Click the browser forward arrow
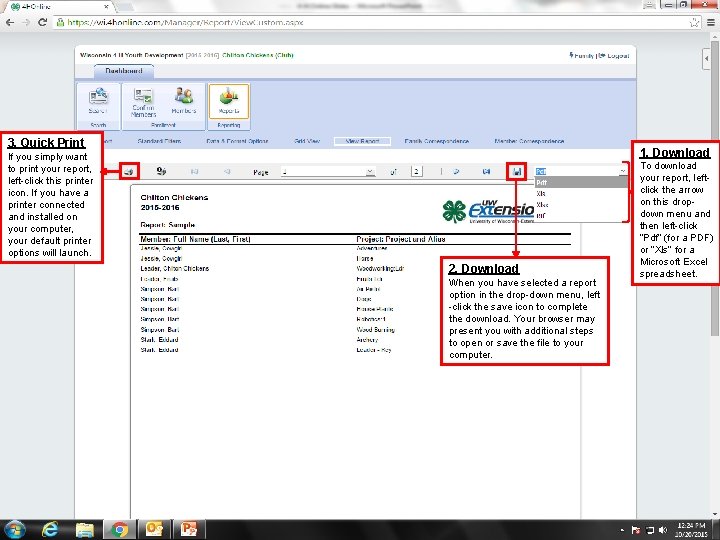Screen dimensions: 720x540 click(x=26, y=22)
